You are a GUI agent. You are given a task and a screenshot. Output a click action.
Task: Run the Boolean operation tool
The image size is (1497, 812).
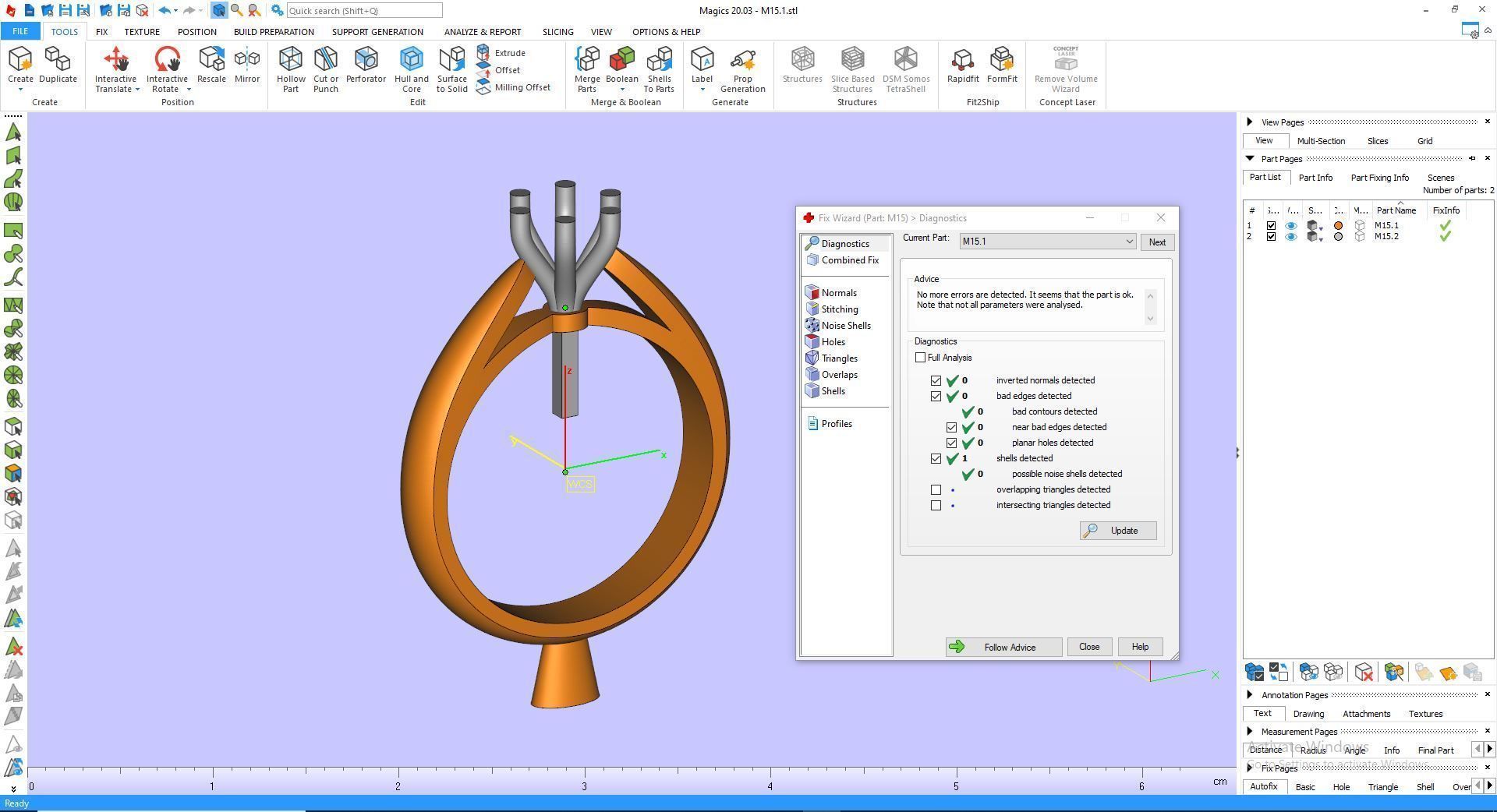(621, 64)
